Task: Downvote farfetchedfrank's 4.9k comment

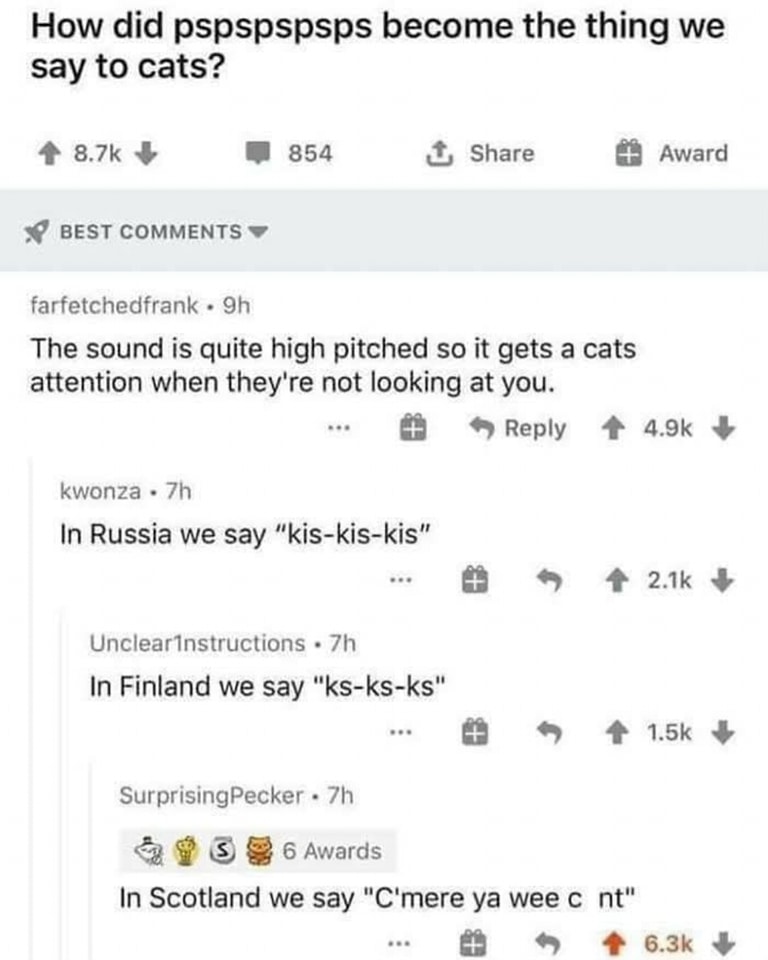Action: [x=723, y=428]
